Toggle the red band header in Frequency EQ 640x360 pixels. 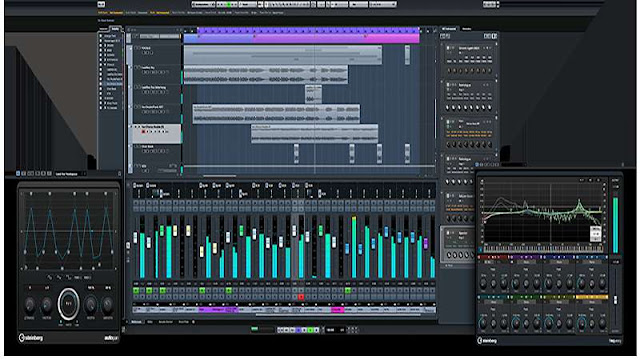pos(493,258)
